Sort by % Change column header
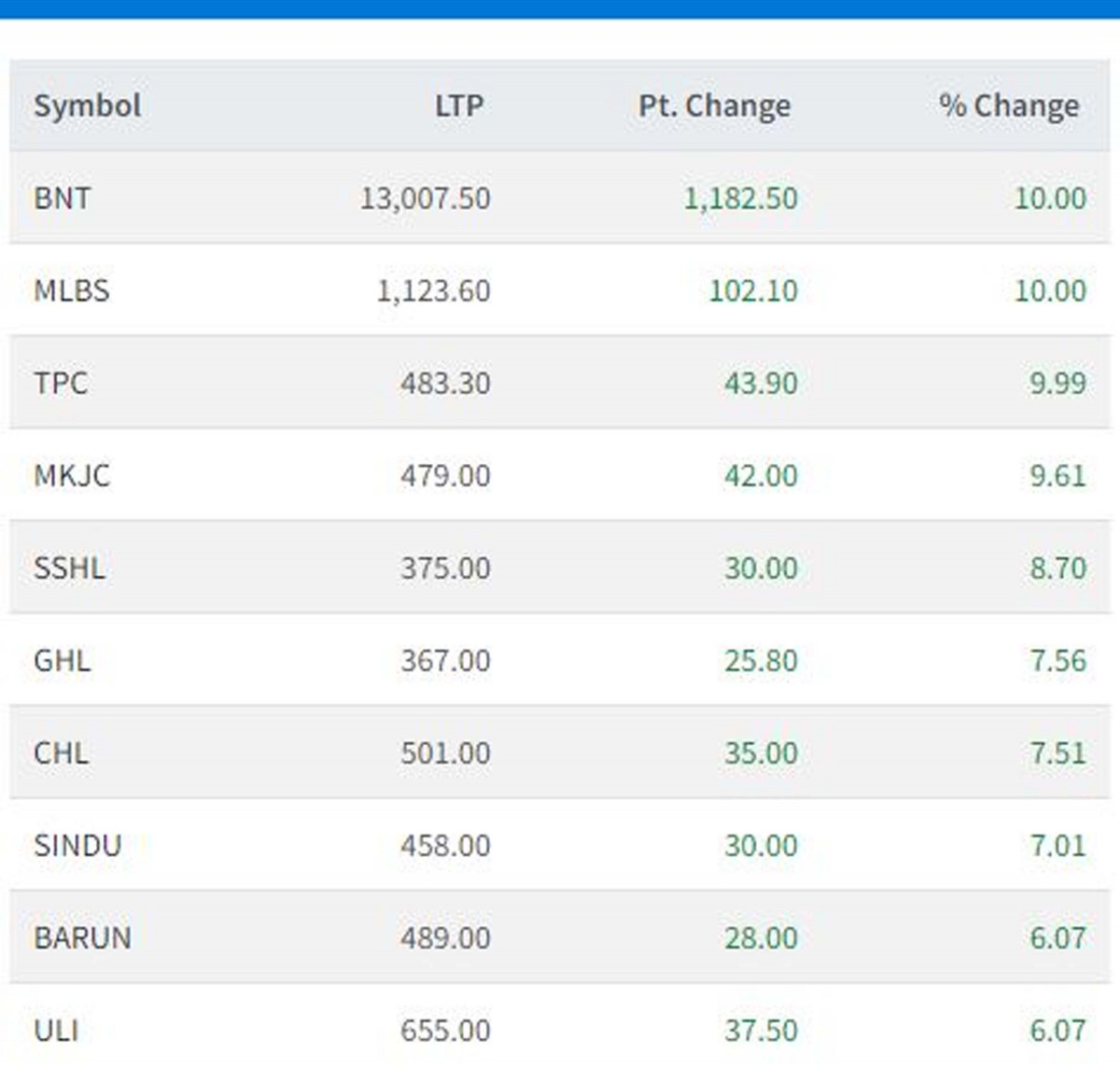Screen dimensions: 1120x1067 1008,105
